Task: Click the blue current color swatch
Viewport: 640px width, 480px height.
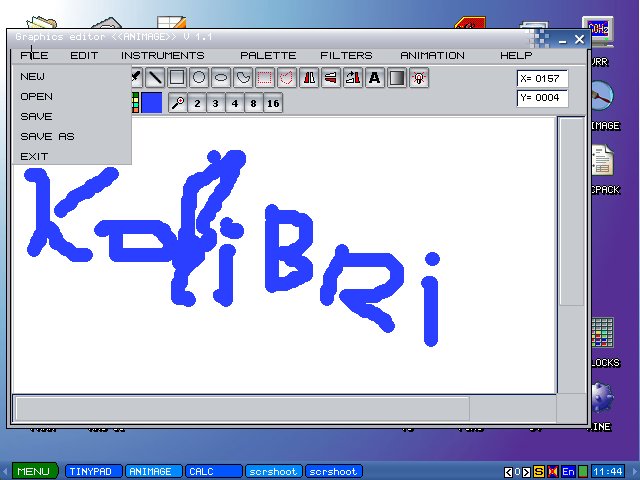Action: click(151, 102)
